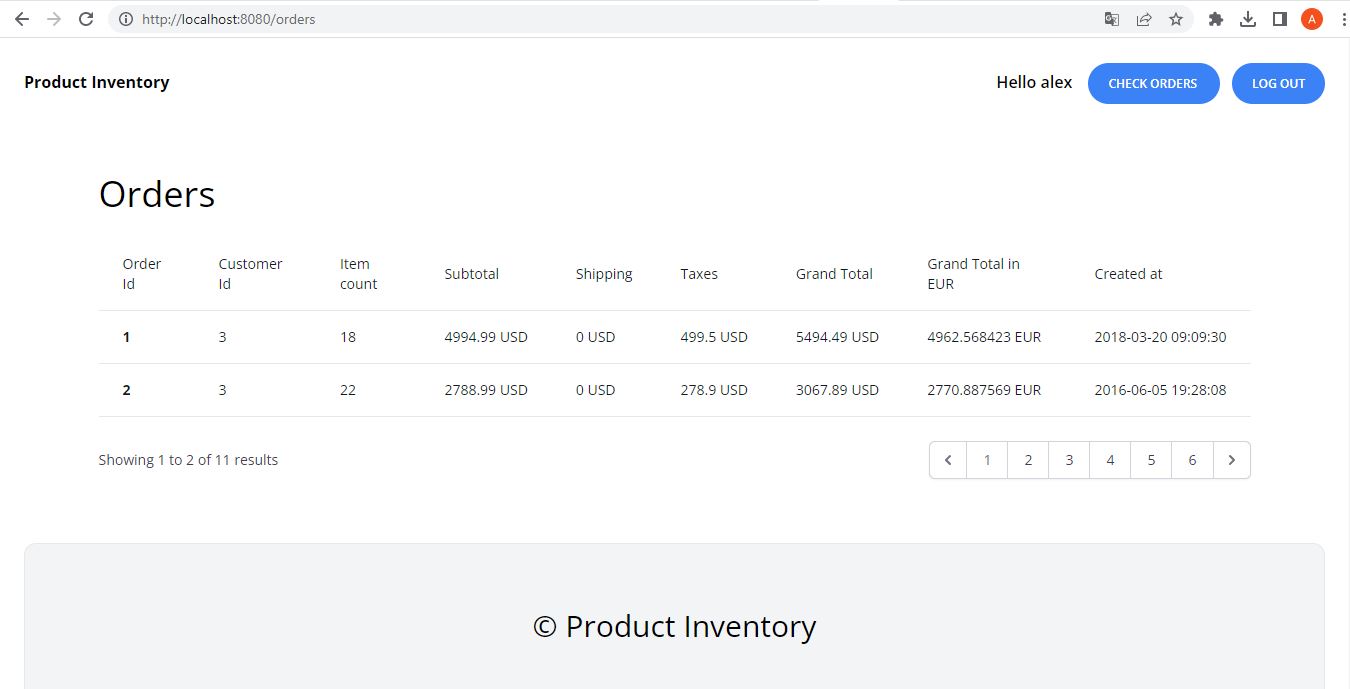Click the orange profile avatar A
This screenshot has width=1350, height=689.
tap(1311, 18)
